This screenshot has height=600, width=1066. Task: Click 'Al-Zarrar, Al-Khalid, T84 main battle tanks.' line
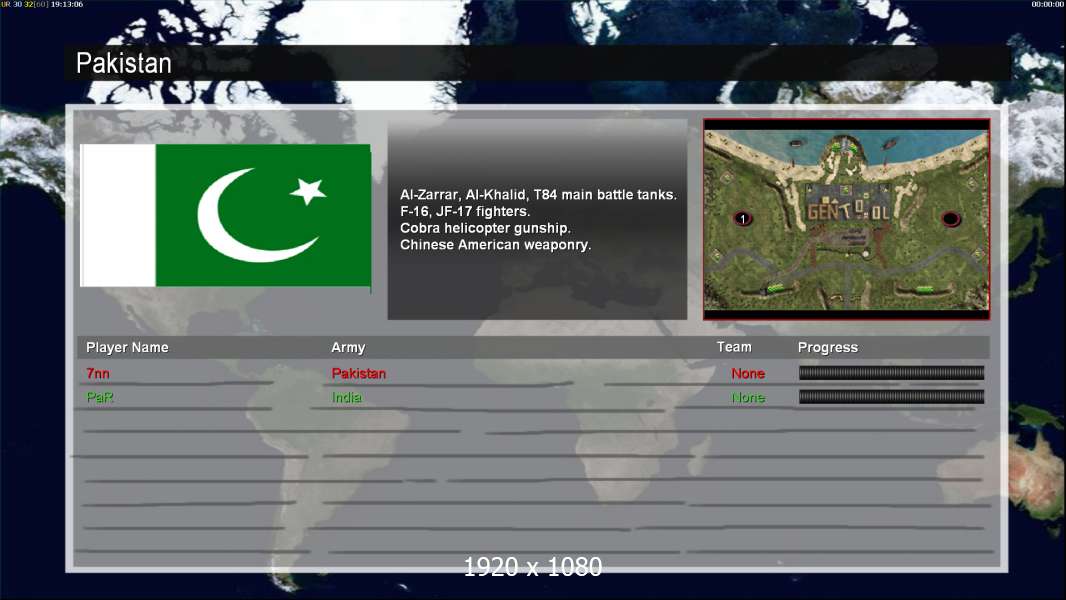coord(538,194)
